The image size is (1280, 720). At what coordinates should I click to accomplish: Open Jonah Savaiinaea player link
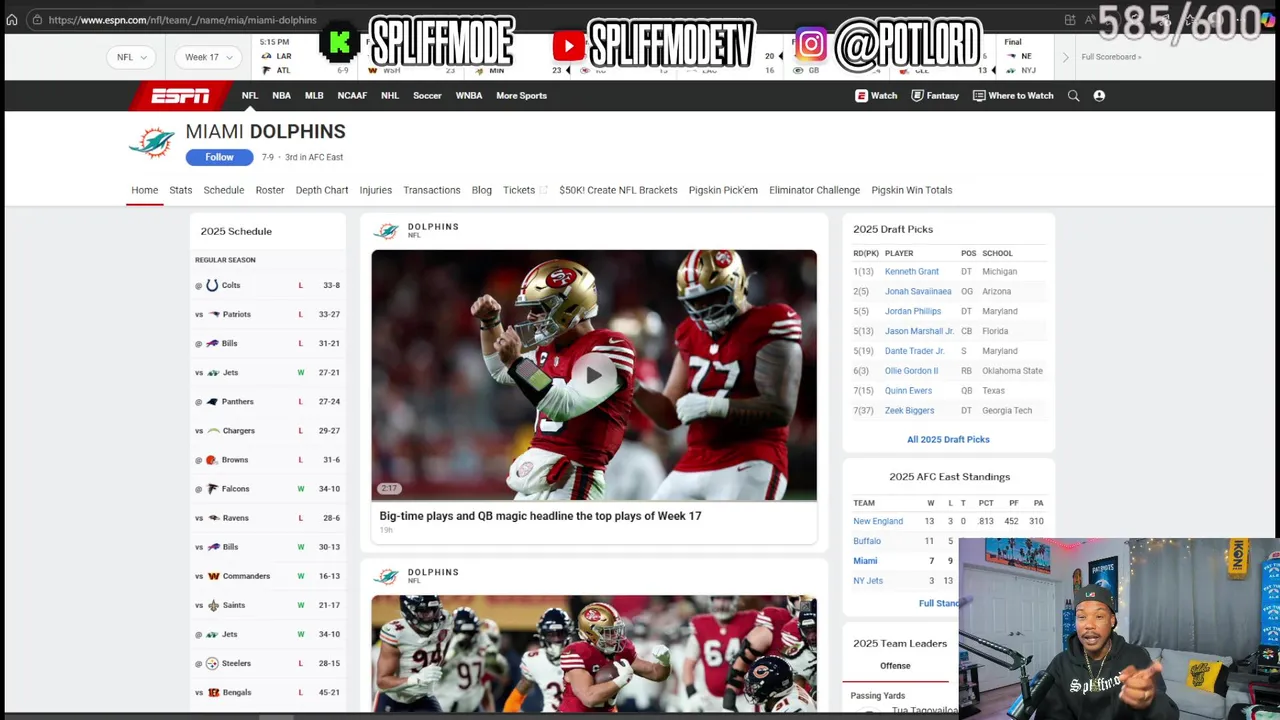click(x=918, y=291)
